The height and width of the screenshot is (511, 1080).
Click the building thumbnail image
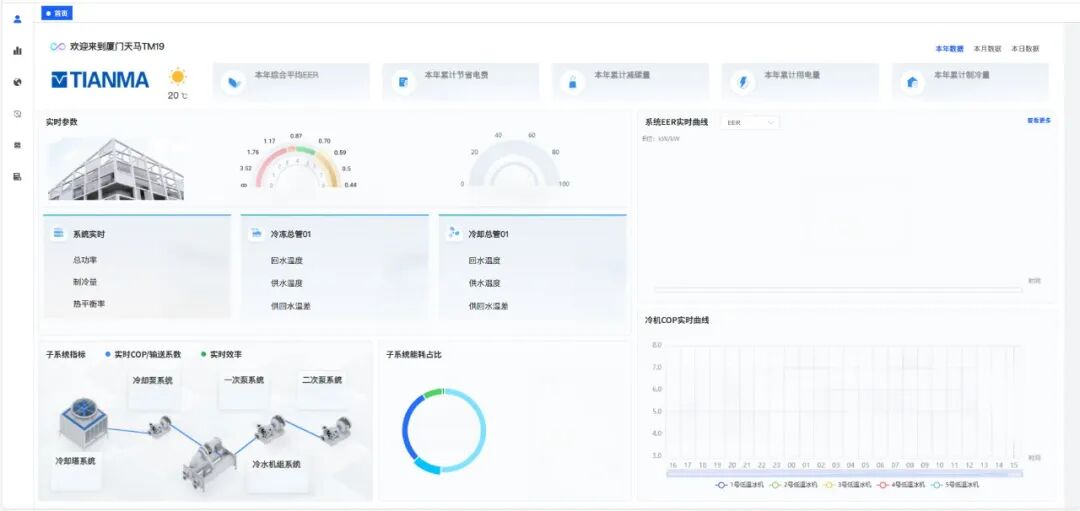[116, 170]
